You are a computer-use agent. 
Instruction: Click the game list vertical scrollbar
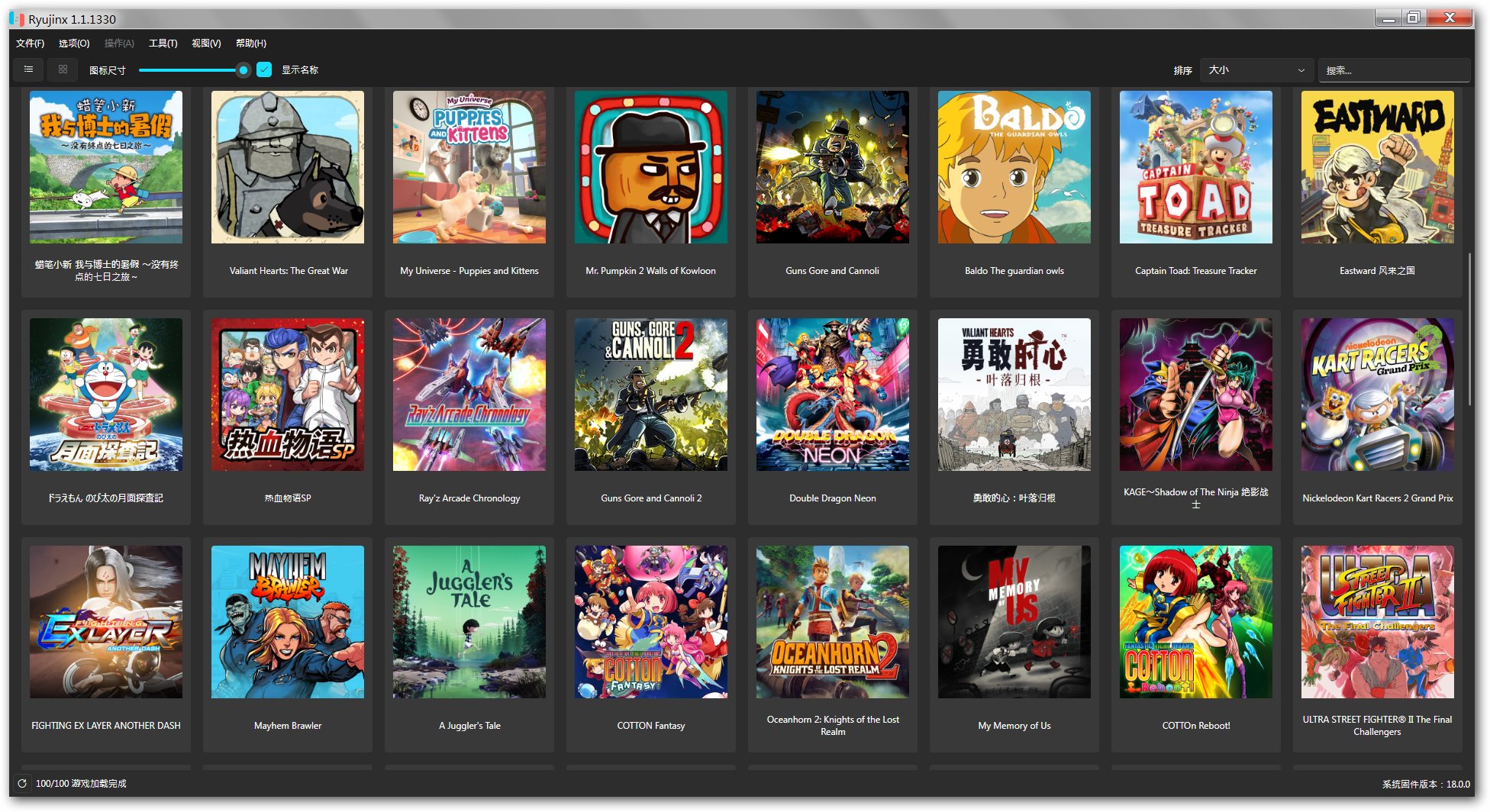pos(1469,328)
